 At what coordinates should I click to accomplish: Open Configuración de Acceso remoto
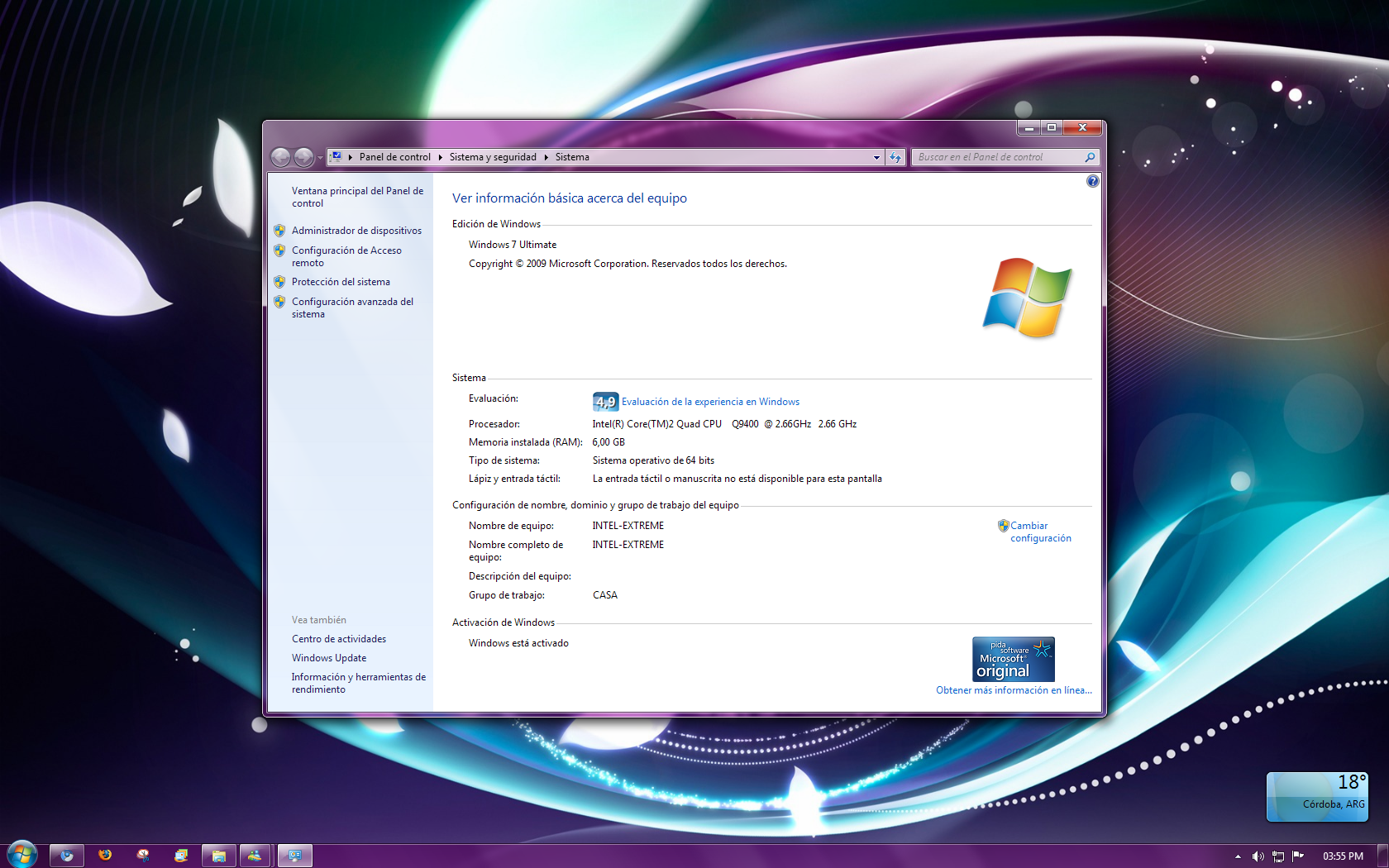coord(346,256)
